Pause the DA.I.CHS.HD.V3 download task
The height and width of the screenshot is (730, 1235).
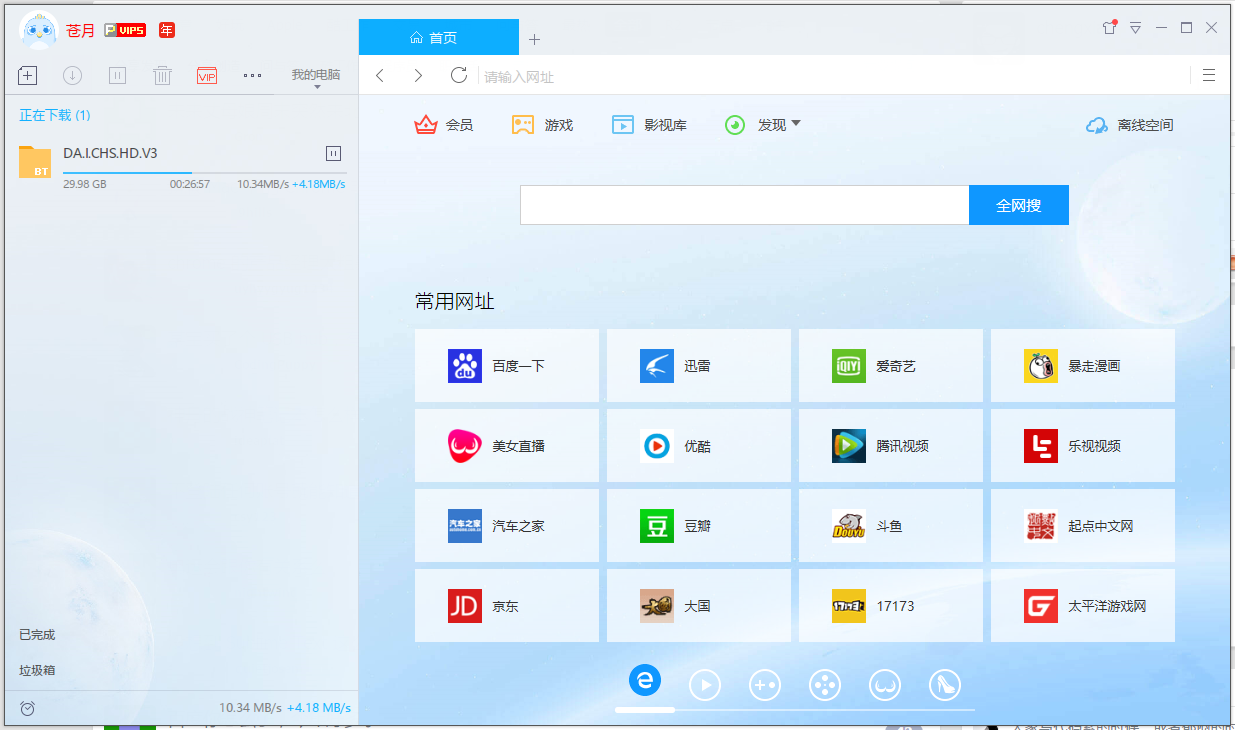pyautogui.click(x=334, y=153)
